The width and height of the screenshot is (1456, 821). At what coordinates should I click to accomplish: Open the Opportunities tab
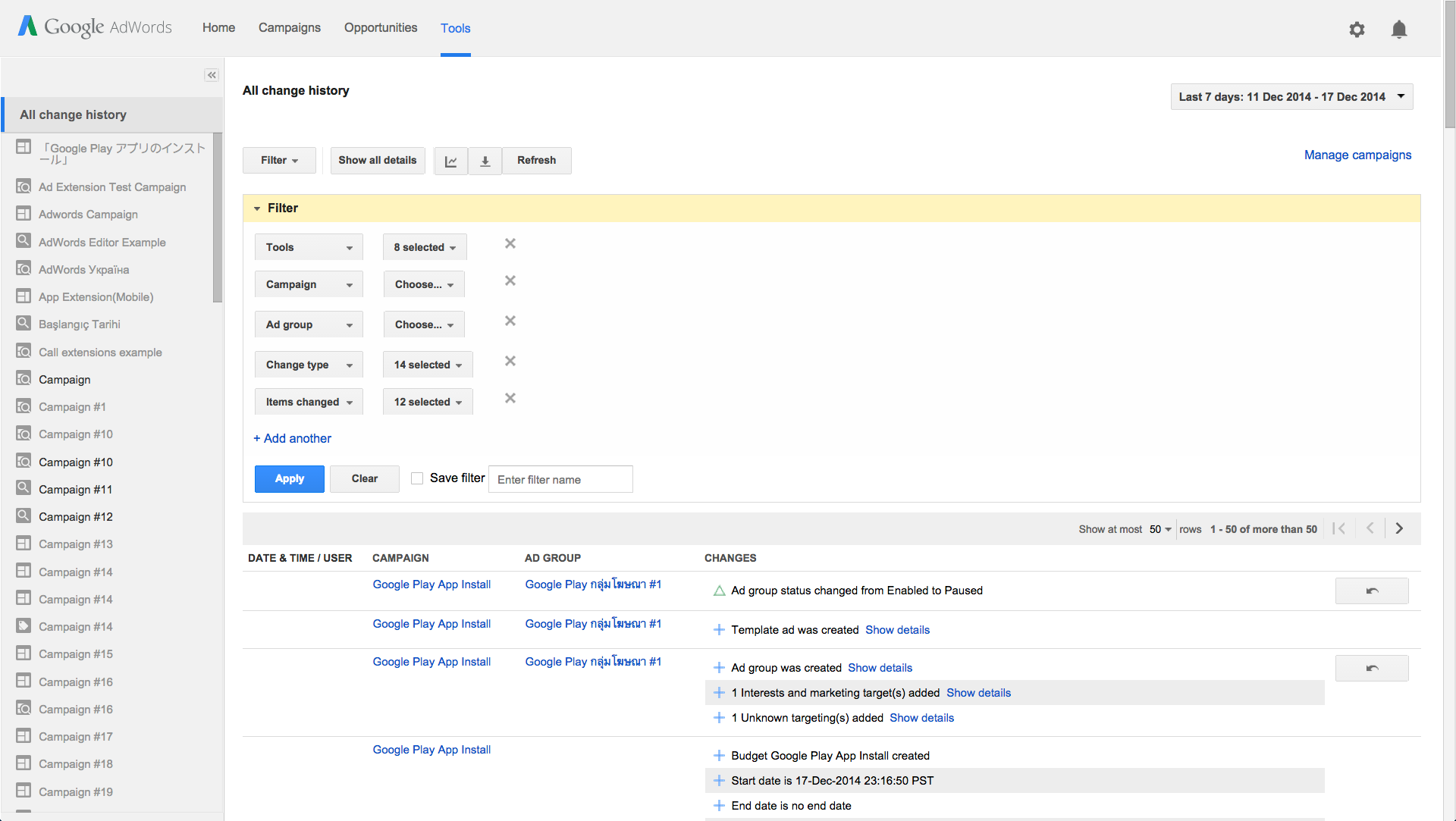pos(380,28)
